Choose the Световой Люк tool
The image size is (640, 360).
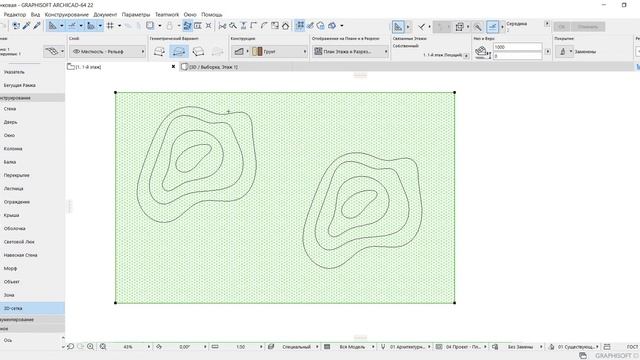[x=19, y=242]
